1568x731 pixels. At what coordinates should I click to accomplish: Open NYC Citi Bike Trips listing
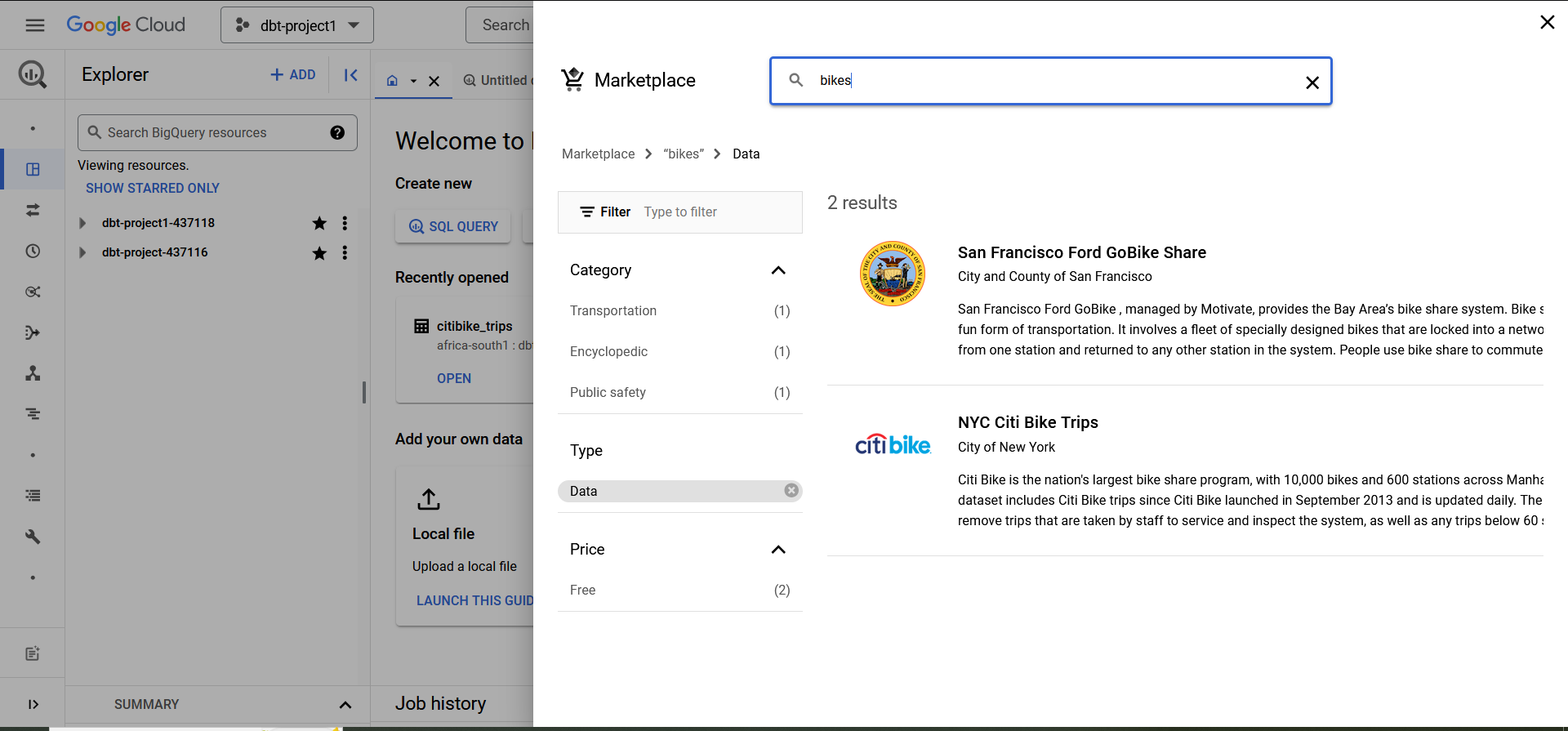1027,422
